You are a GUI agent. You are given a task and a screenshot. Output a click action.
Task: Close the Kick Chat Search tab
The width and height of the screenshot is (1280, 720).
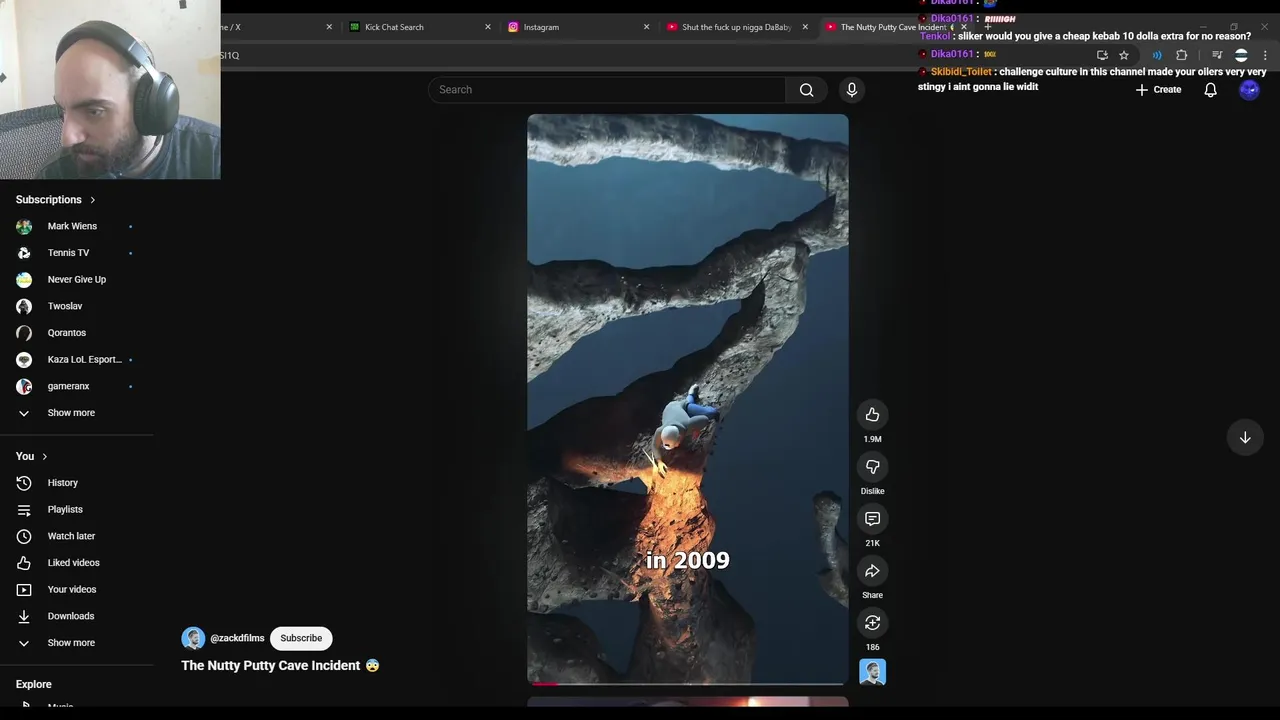pos(488,27)
